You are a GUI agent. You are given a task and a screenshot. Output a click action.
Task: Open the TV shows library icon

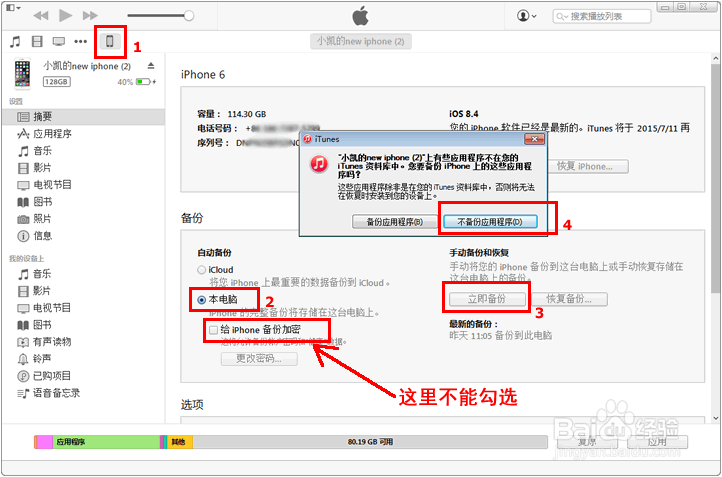pyautogui.click(x=59, y=42)
